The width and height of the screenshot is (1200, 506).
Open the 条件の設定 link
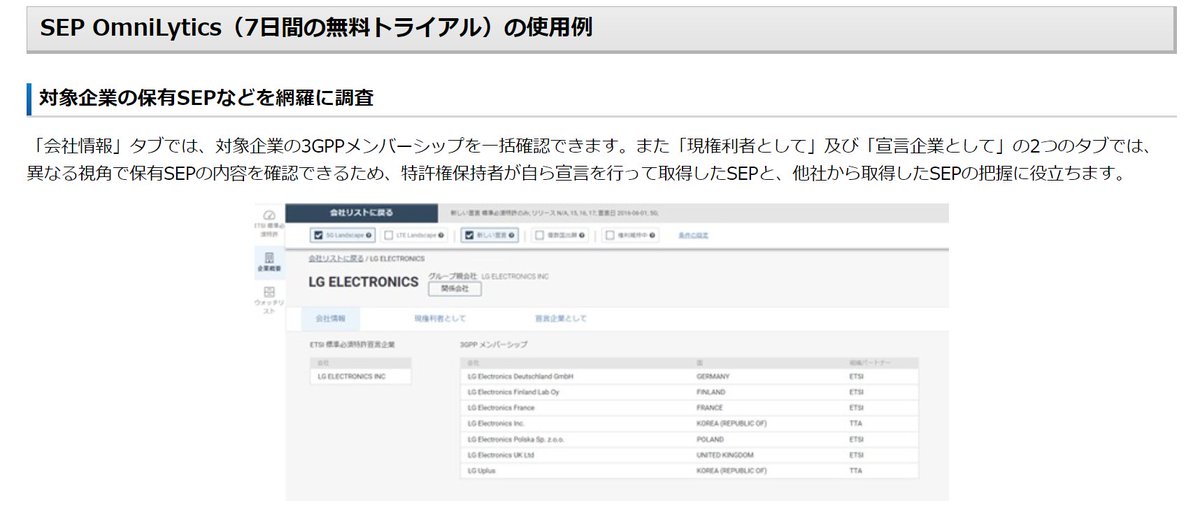click(x=693, y=236)
